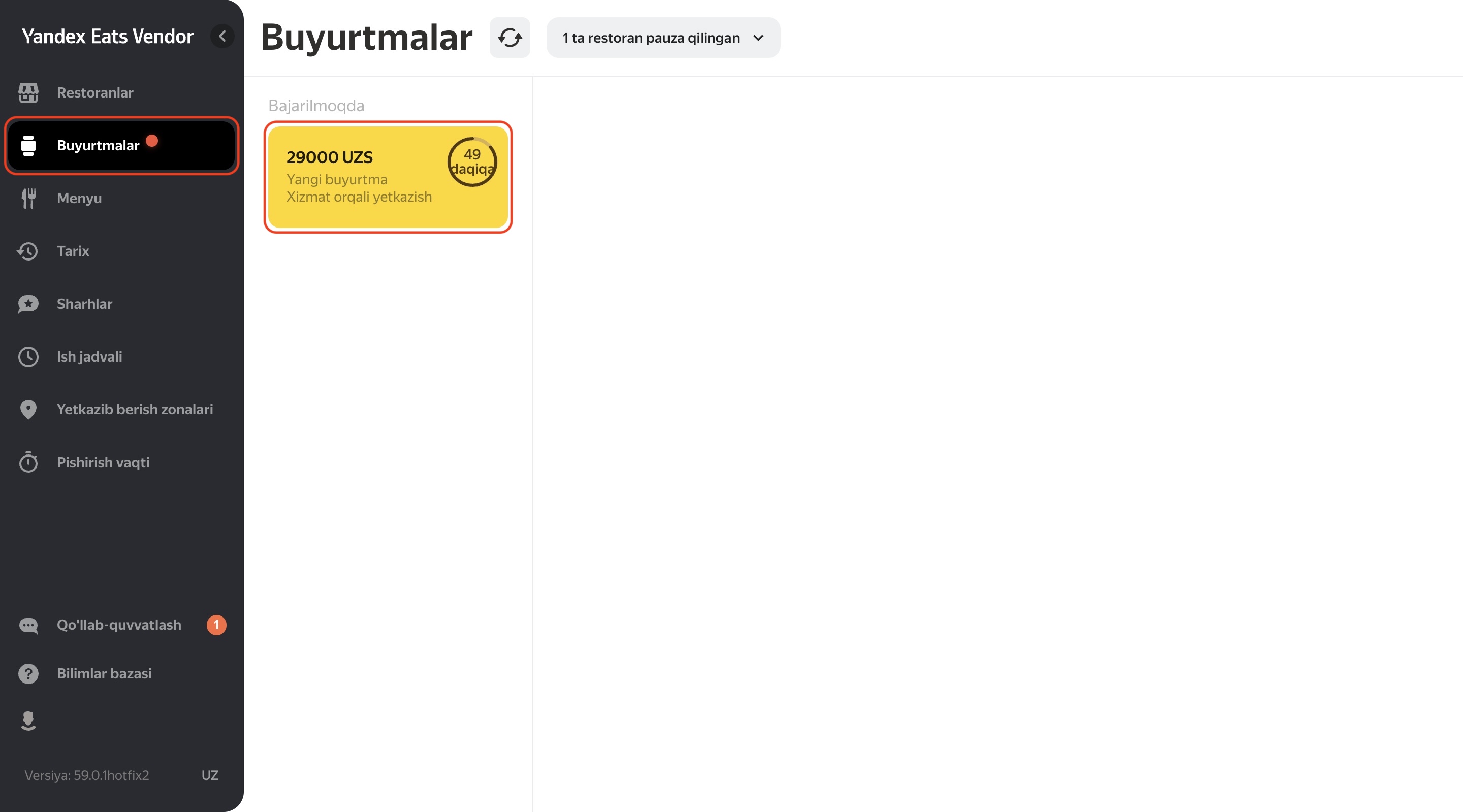Click the Menyu fork and knife icon
The image size is (1463, 812).
click(28, 198)
